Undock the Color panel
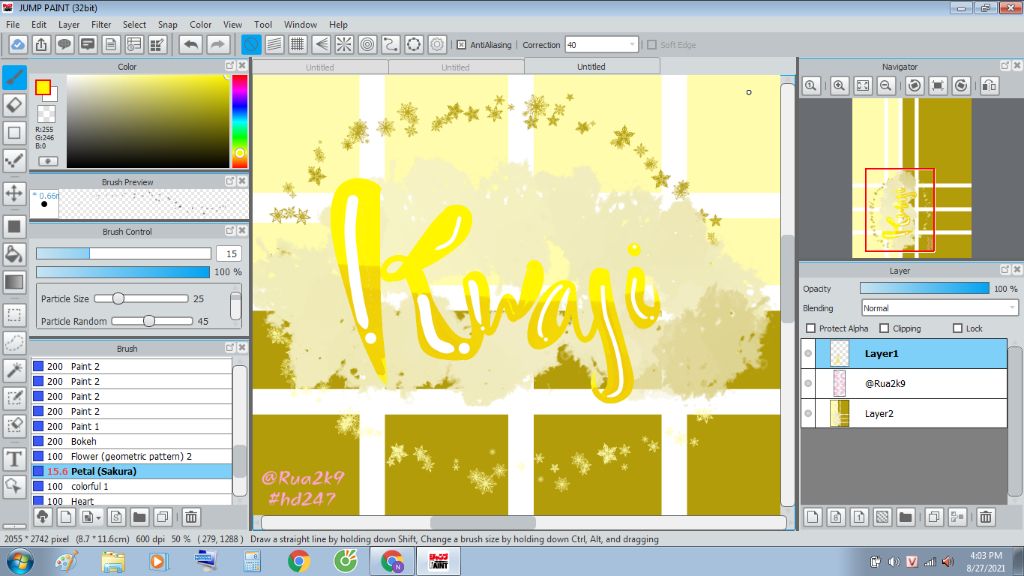This screenshot has height=576, width=1024. click(x=230, y=66)
